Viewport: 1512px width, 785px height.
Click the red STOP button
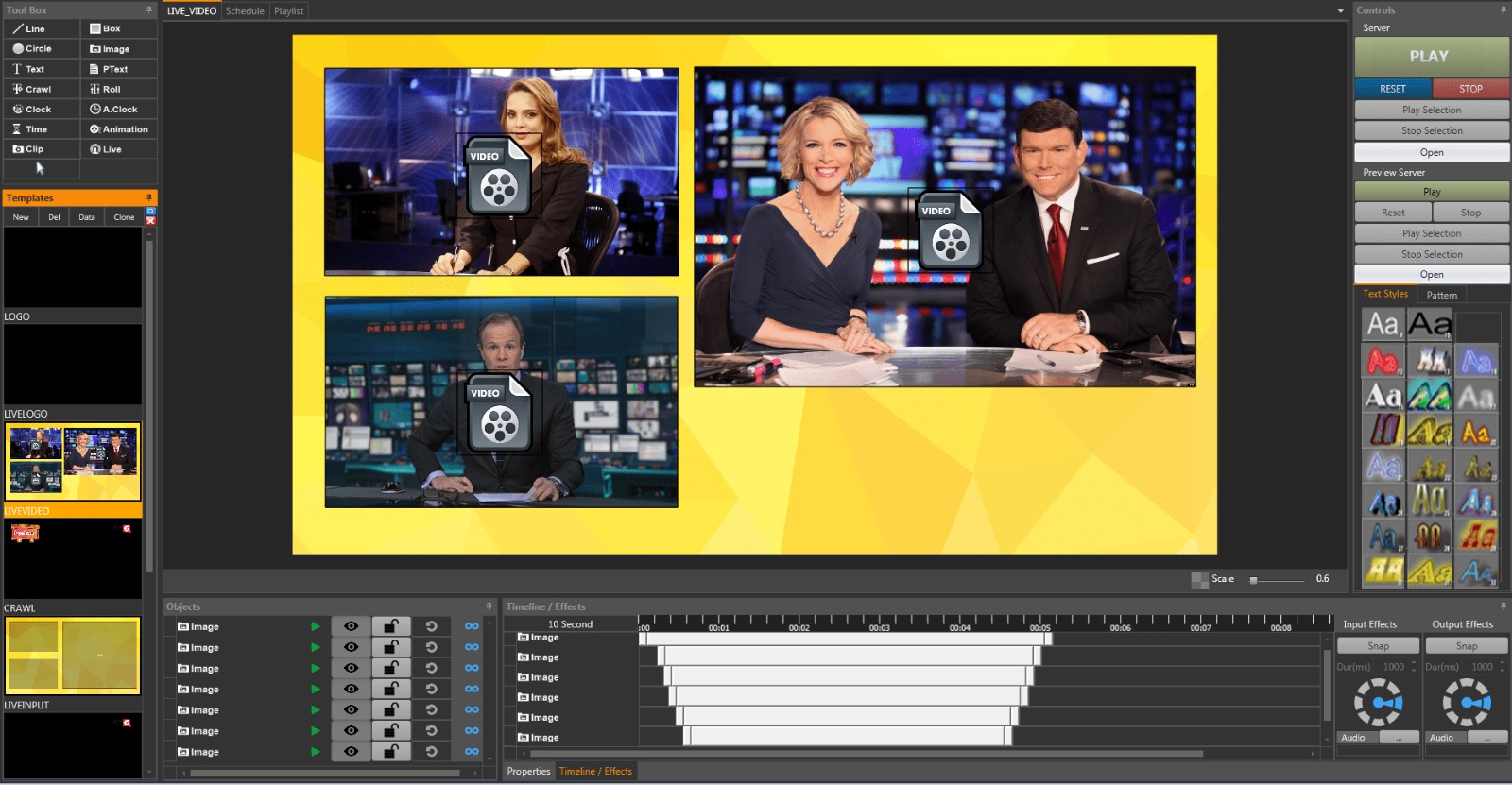click(x=1470, y=89)
